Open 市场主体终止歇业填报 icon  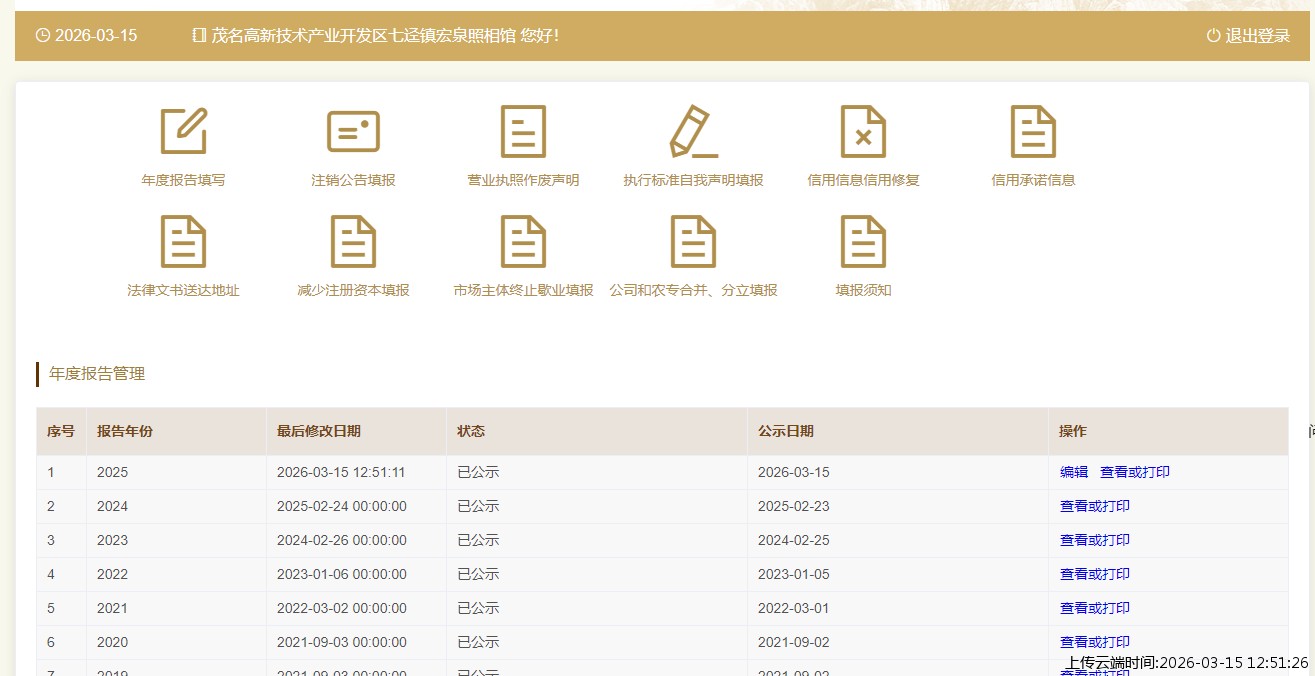[x=523, y=242]
